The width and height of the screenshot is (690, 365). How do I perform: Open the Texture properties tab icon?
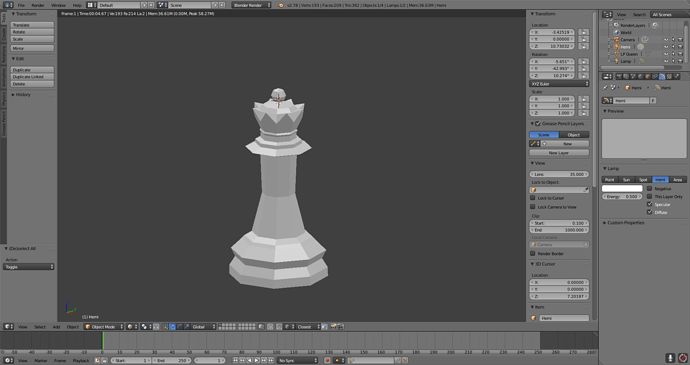coord(669,77)
